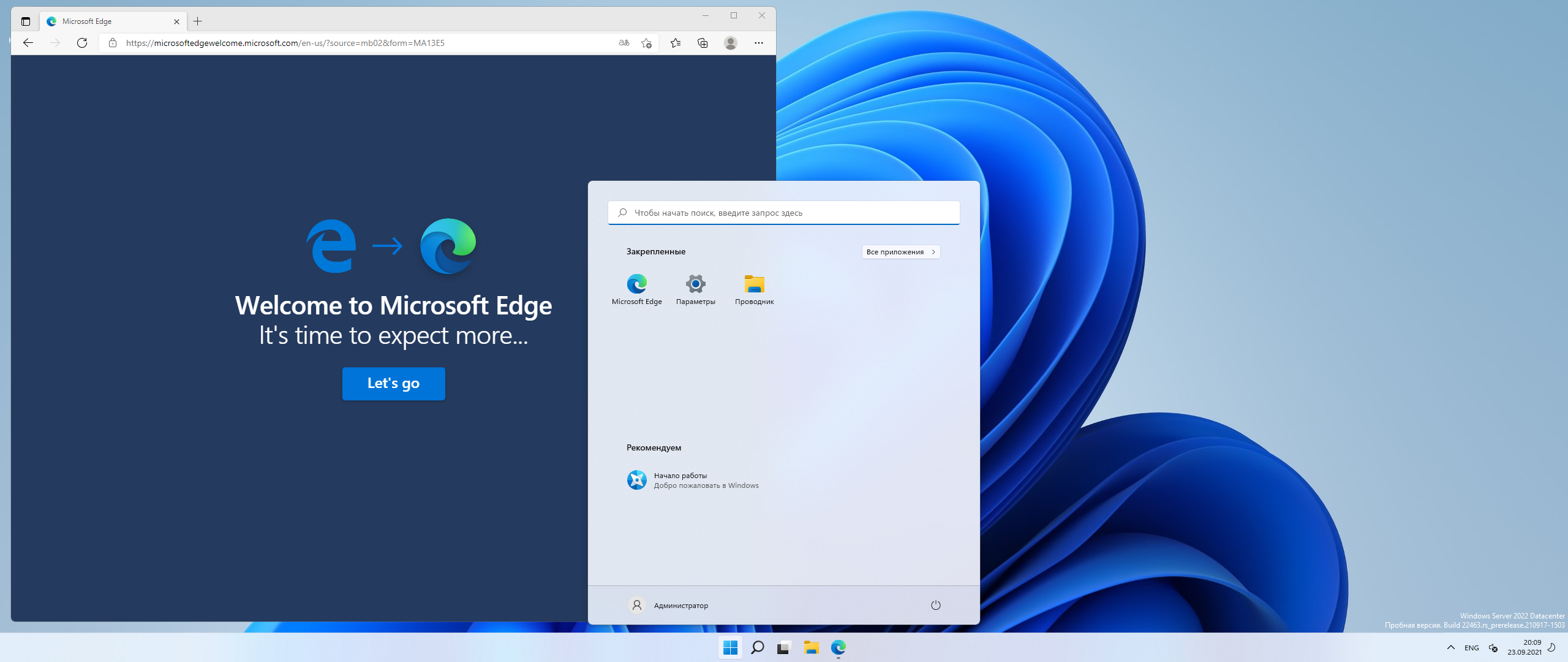Maximize the Edge window
Viewport: 1568px width, 662px height.
point(734,15)
